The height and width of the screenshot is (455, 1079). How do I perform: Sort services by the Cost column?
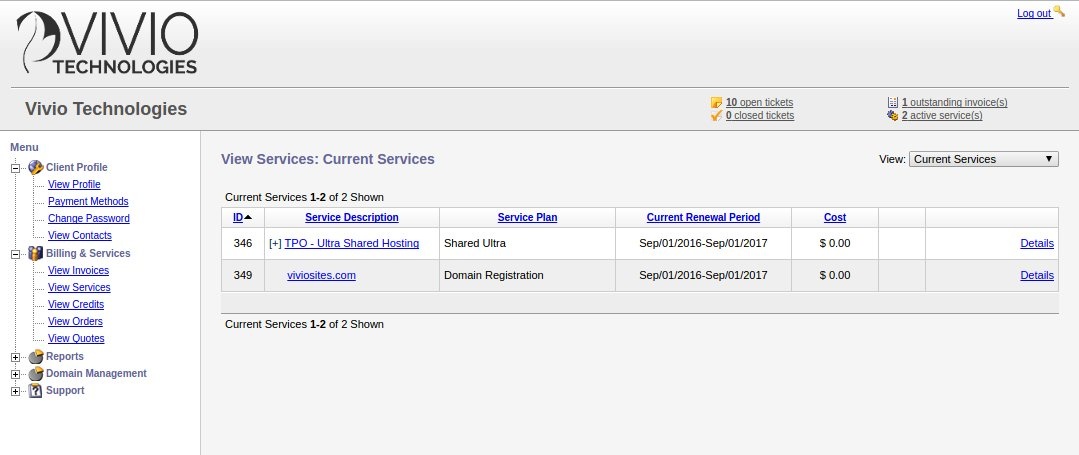pos(835,218)
